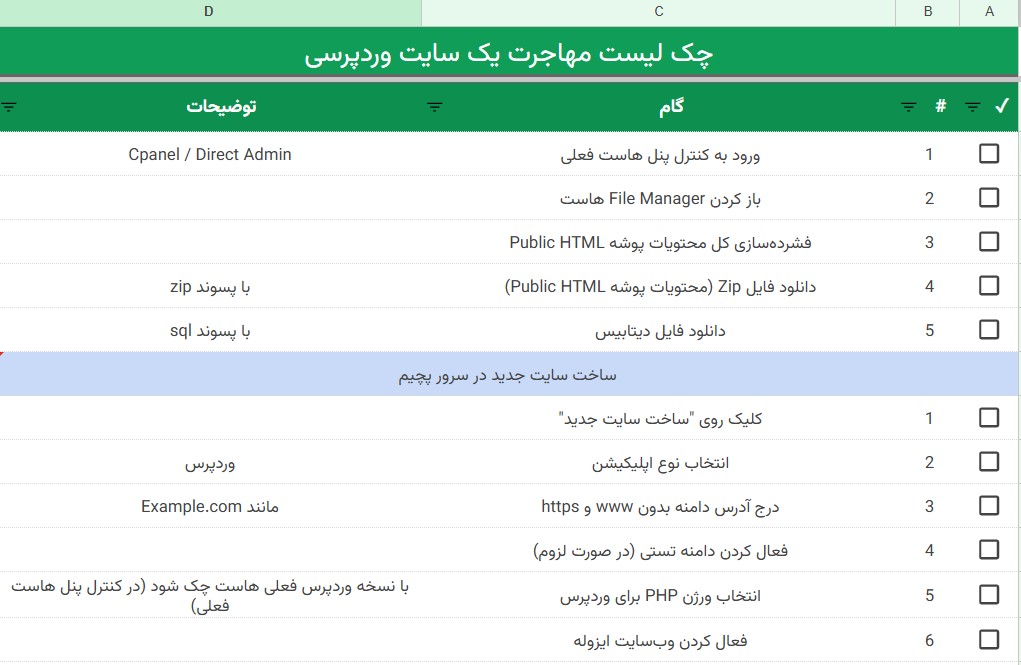Click the checkmark symbol in header row
1021x665 pixels.
coord(1002,107)
